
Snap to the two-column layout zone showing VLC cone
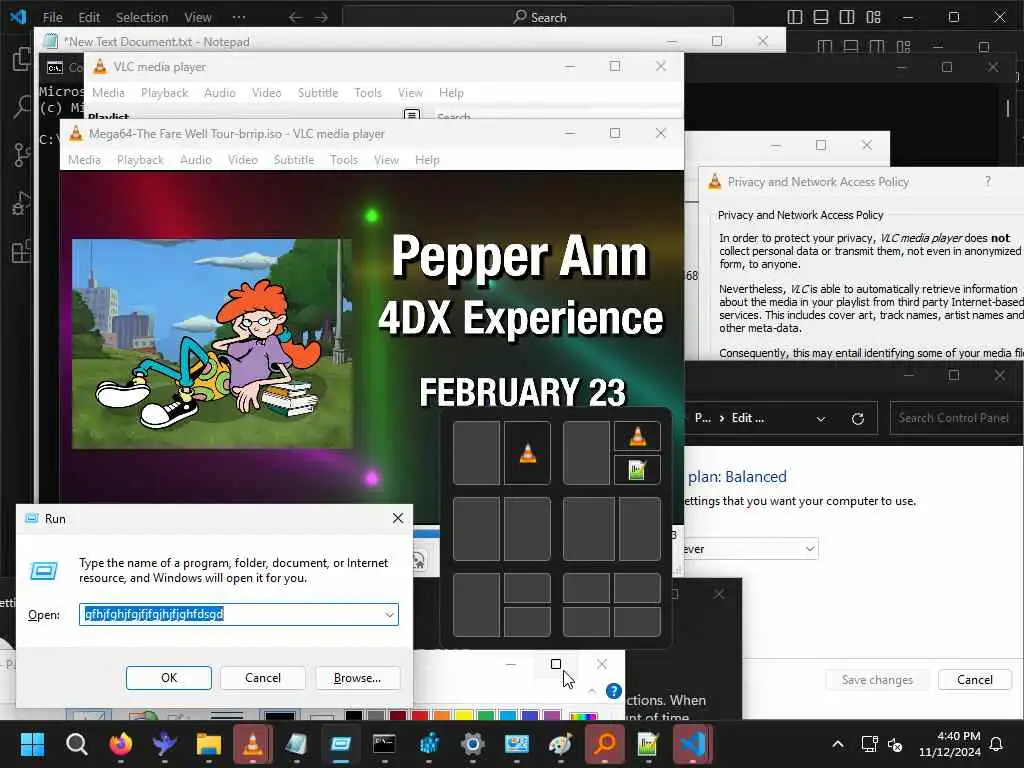pyautogui.click(x=527, y=453)
